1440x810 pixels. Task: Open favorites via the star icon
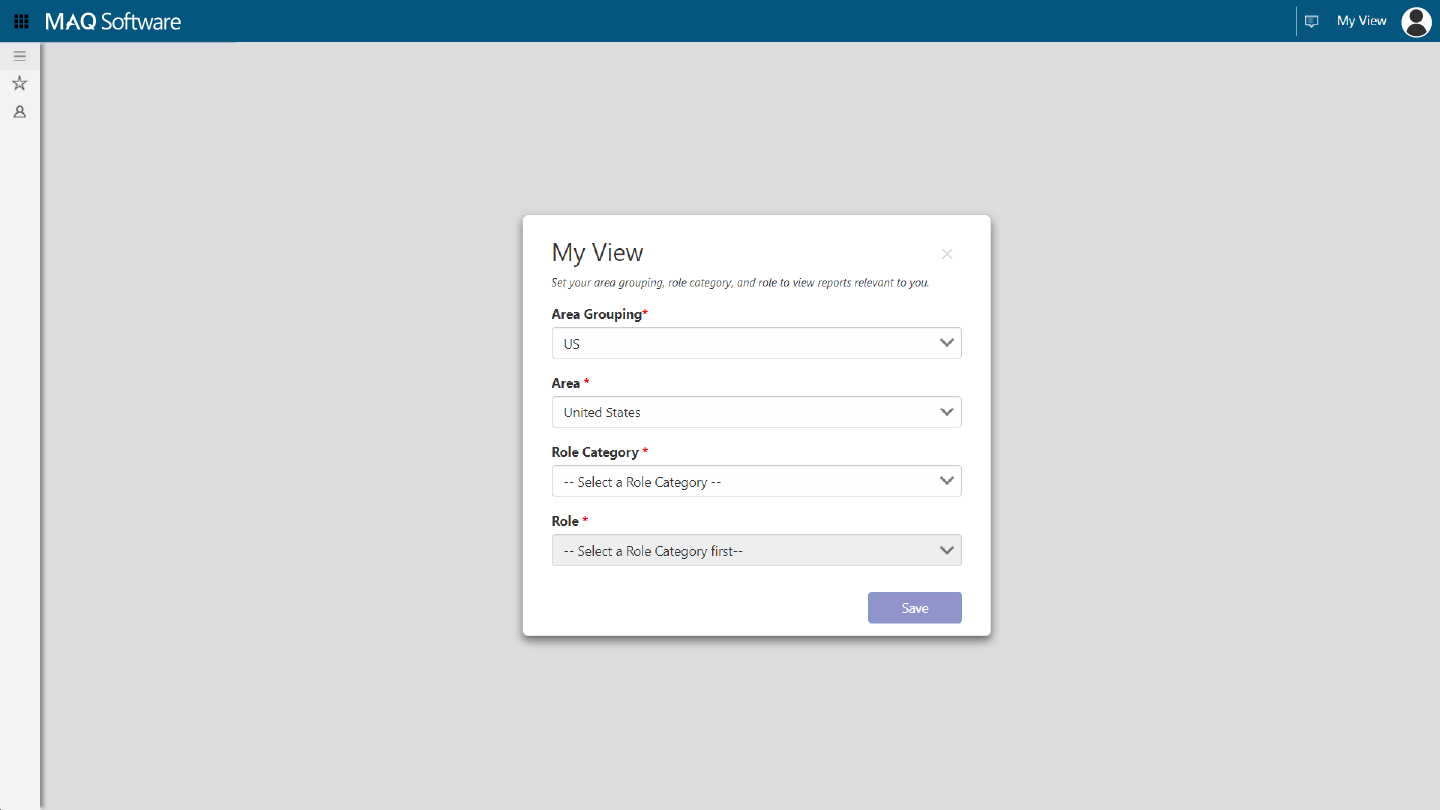(19, 83)
